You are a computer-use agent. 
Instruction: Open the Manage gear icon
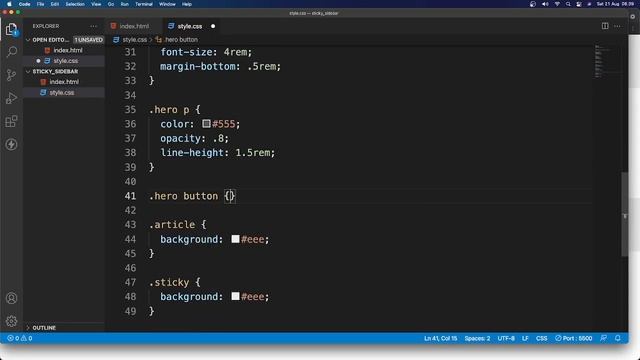click(11, 321)
